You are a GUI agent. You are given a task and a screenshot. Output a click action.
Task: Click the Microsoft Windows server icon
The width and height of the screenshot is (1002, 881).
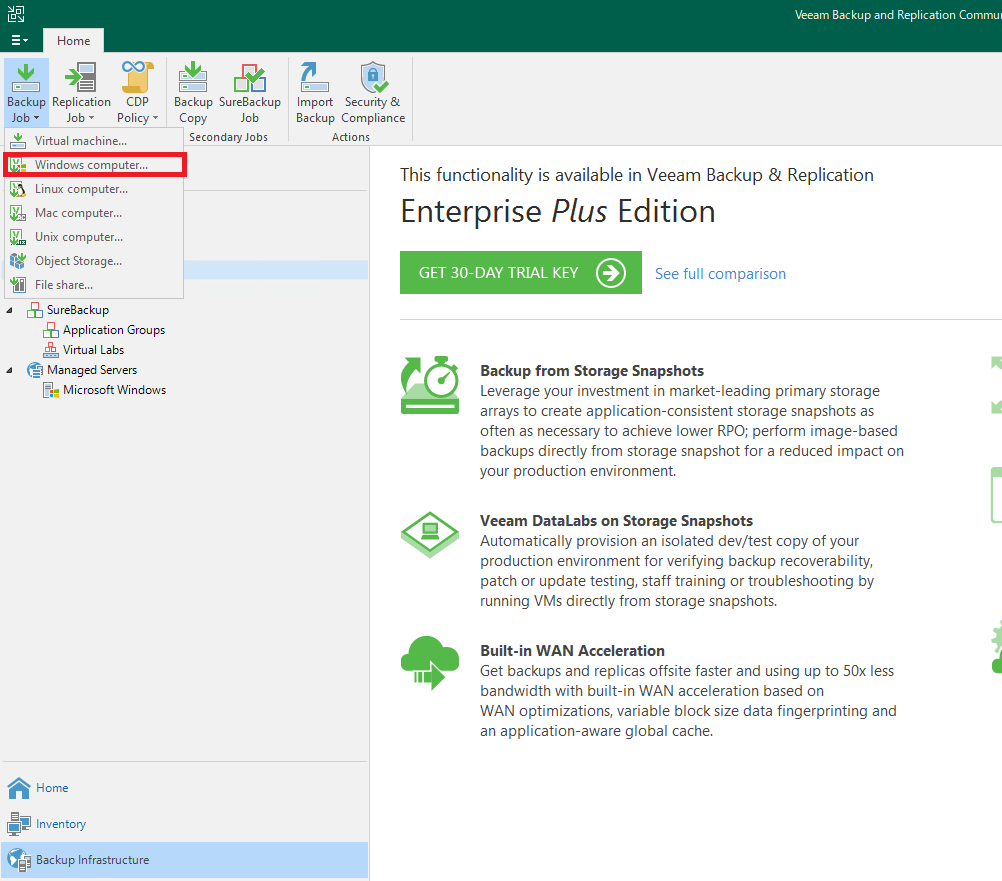50,390
